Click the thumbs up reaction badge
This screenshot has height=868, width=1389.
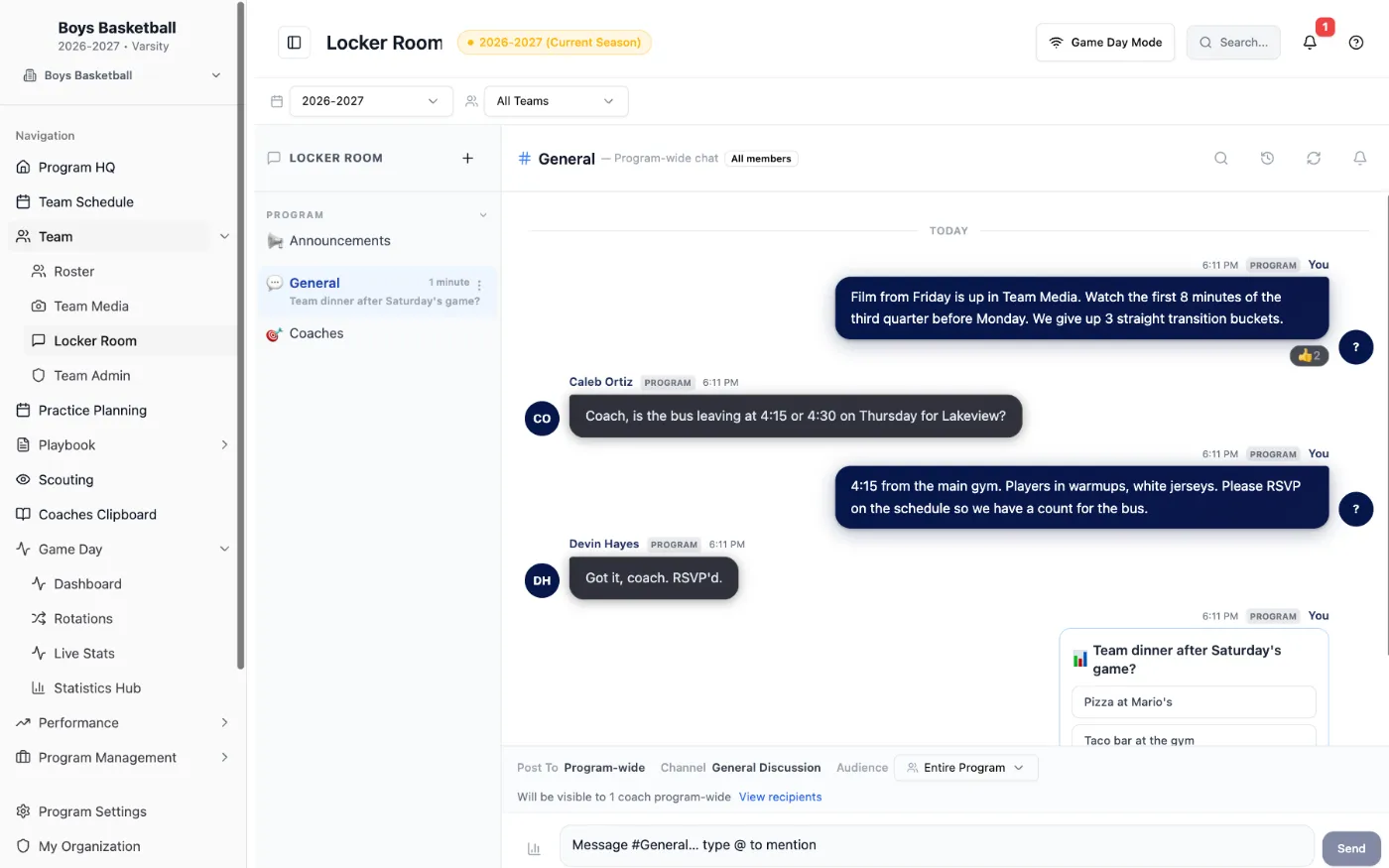pyautogui.click(x=1309, y=355)
